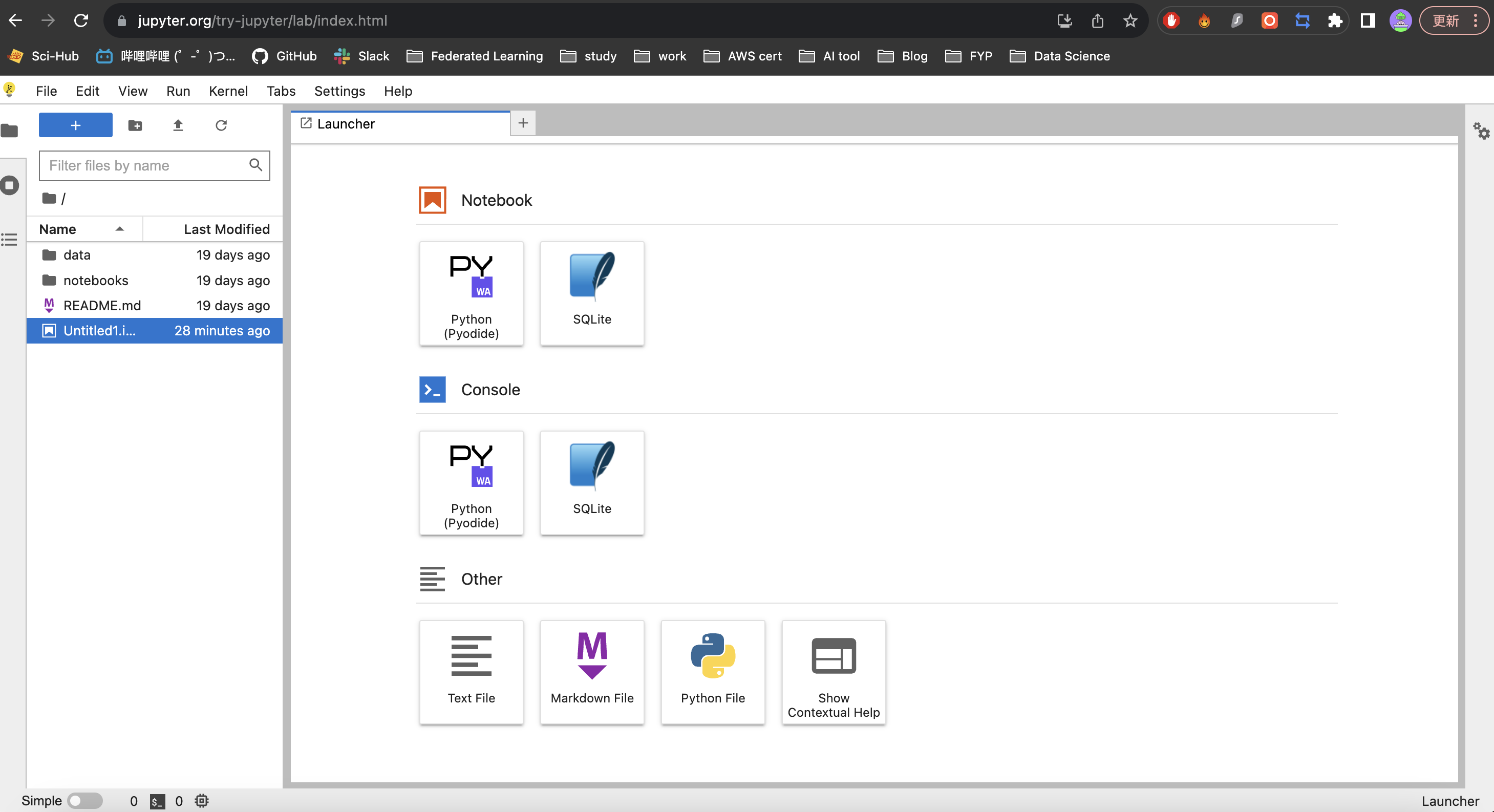The width and height of the screenshot is (1494, 812).
Task: Toggle the Simple interface mode switch
Action: click(84, 800)
